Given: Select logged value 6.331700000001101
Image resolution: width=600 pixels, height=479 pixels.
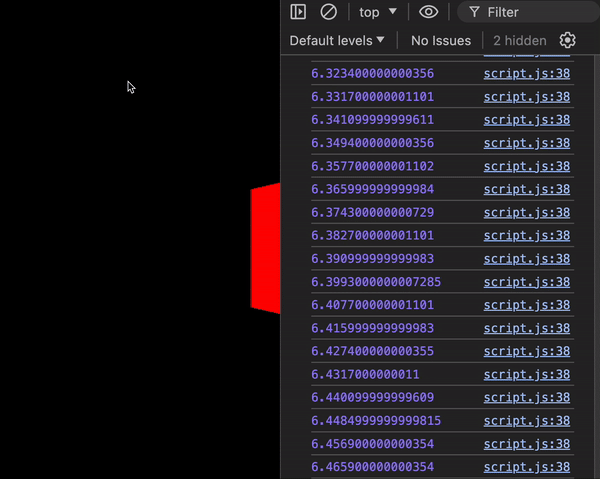Looking at the screenshot, I should [x=372, y=97].
